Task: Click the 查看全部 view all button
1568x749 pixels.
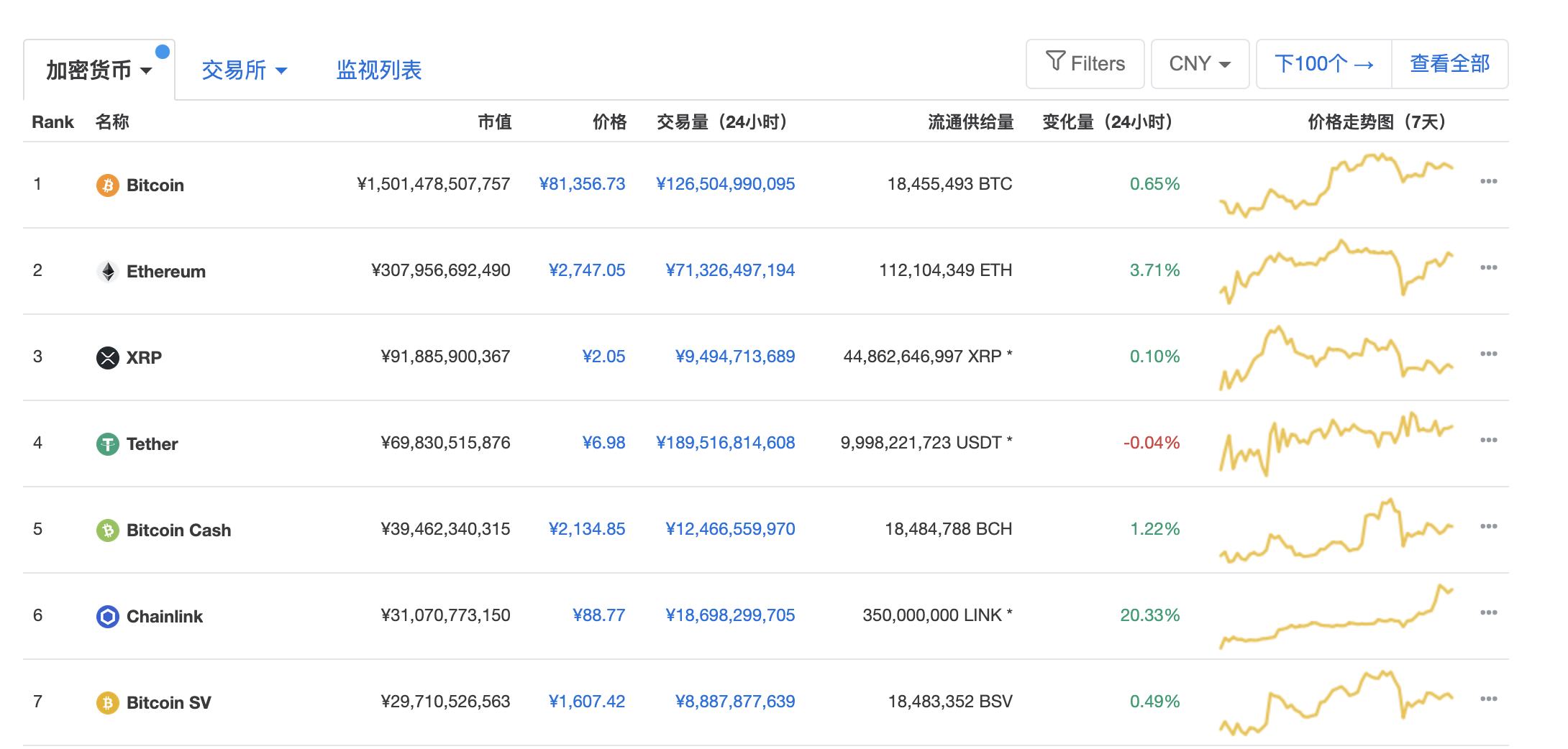Action: [1450, 64]
